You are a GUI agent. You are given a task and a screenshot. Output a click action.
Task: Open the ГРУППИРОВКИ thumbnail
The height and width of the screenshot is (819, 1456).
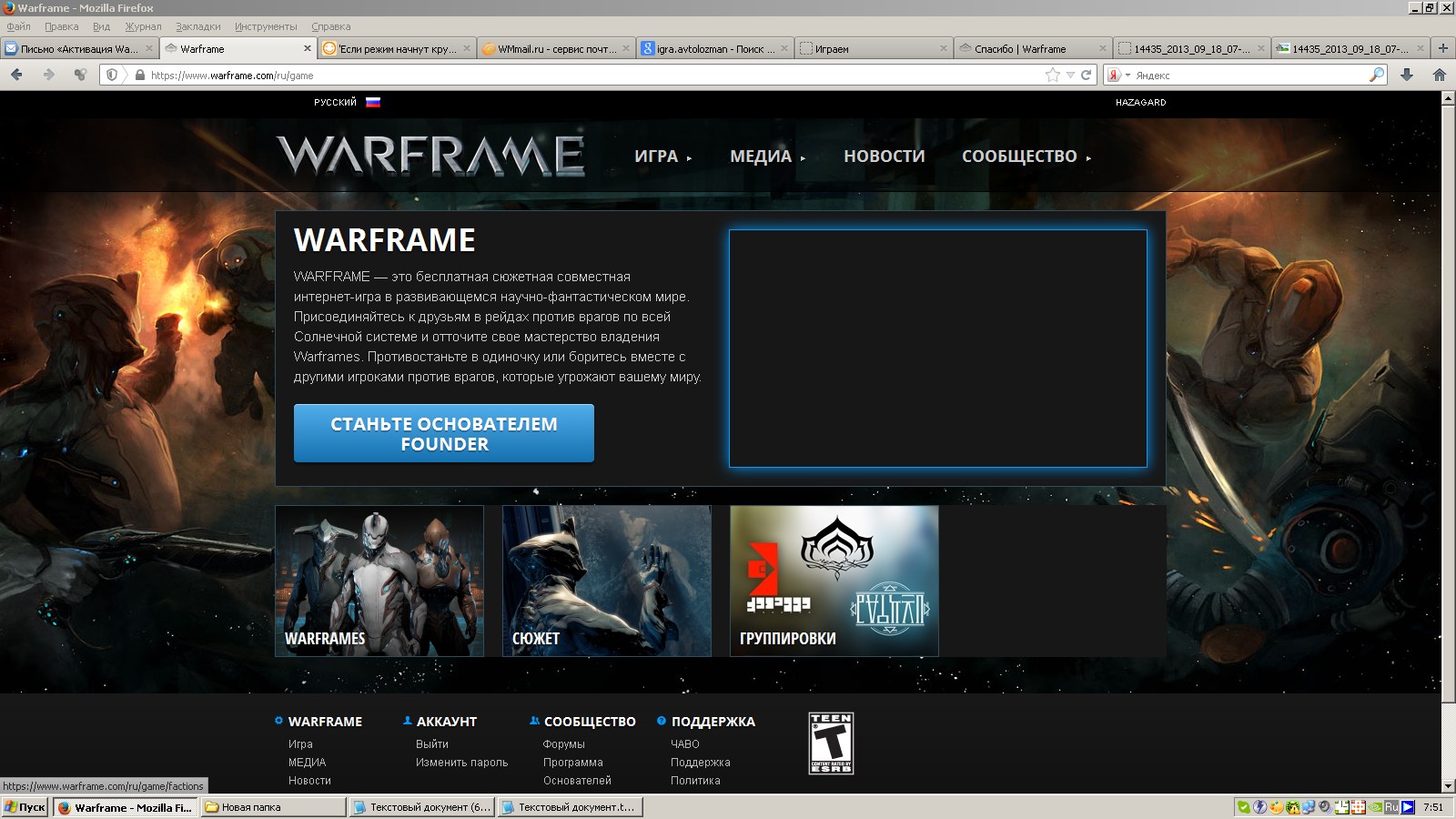834,581
